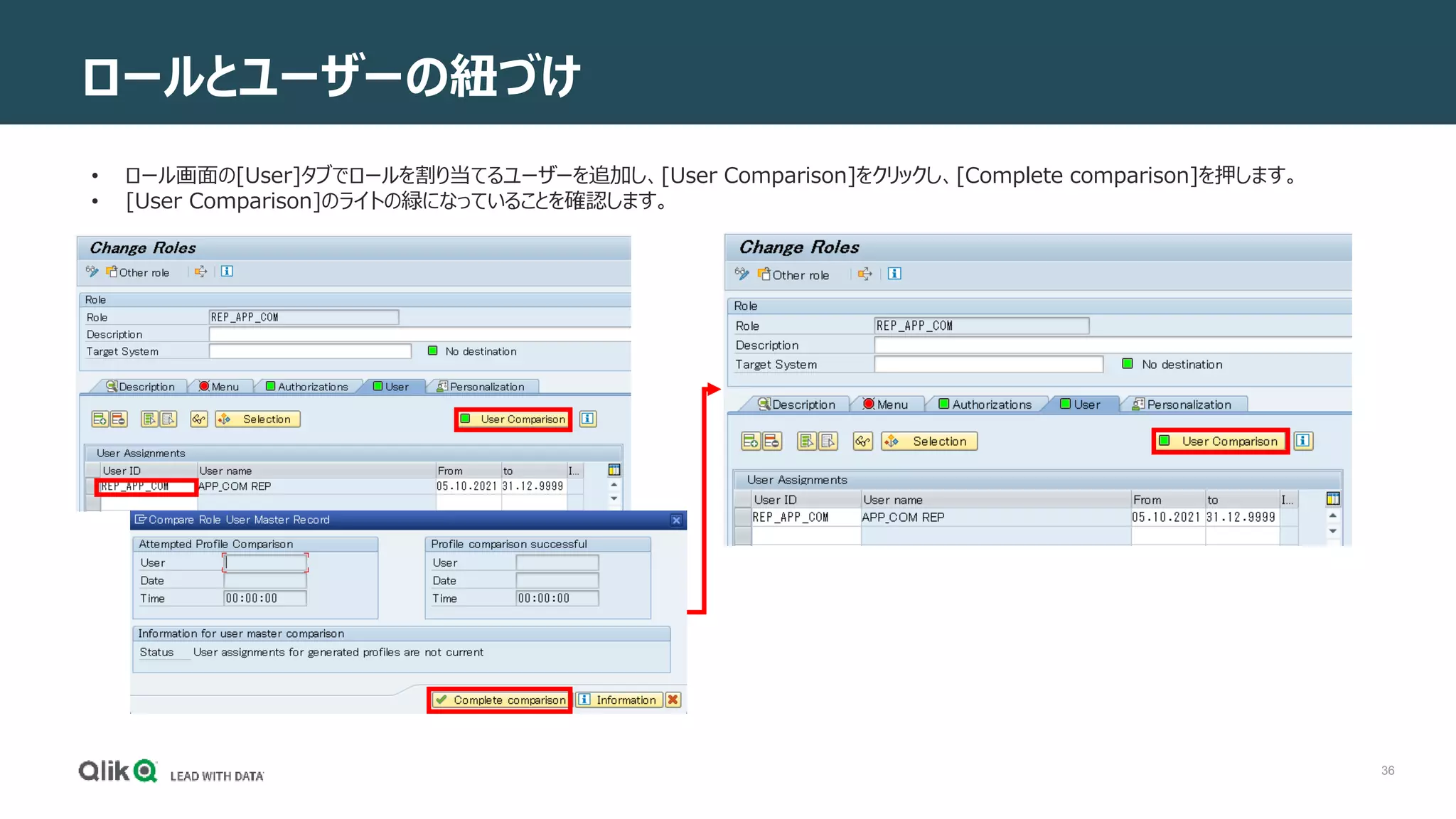This screenshot has width=1456, height=819.
Task: Open Menu tab in left window
Action: tap(220, 387)
